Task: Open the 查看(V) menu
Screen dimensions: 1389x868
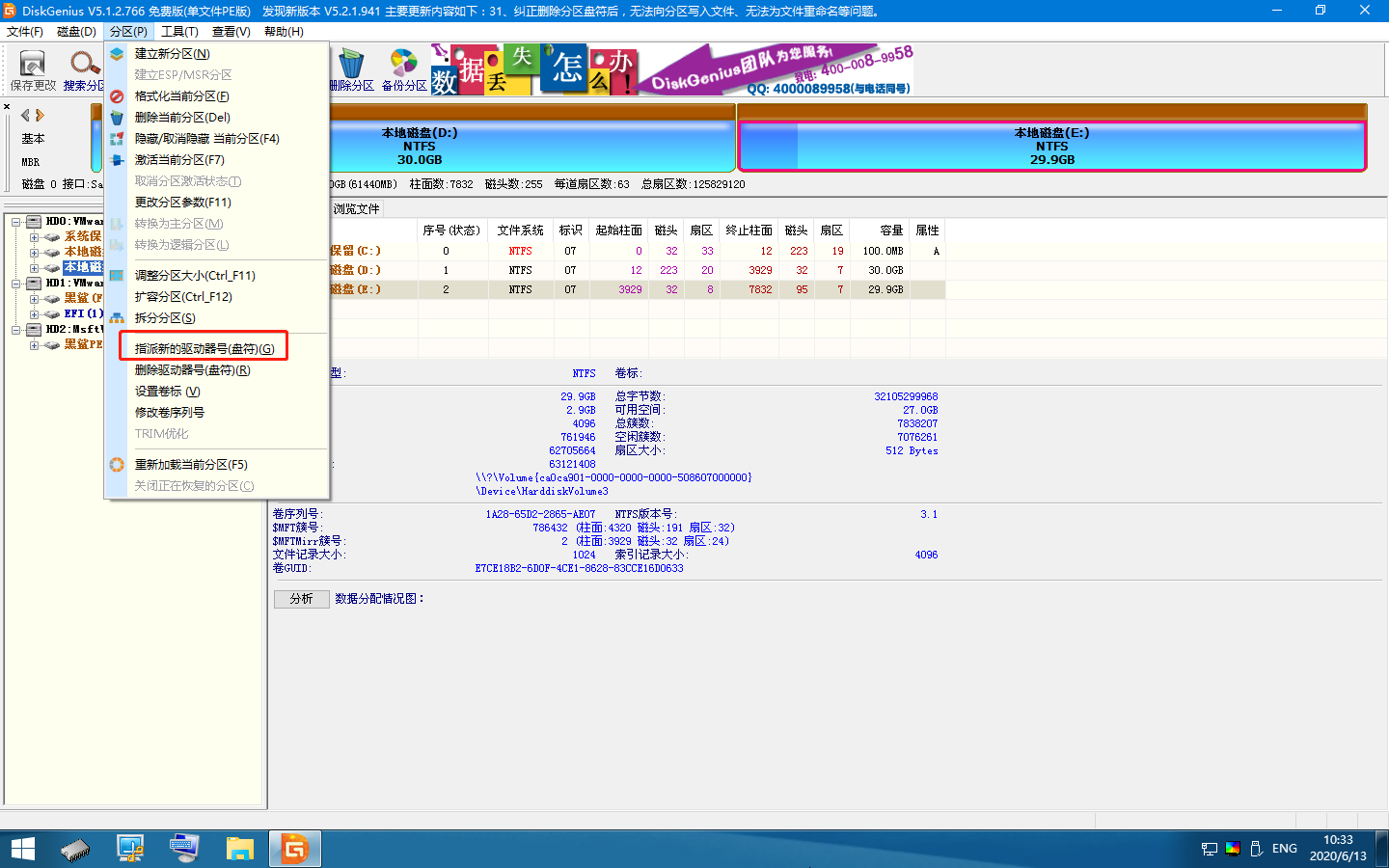Action: pos(231,32)
